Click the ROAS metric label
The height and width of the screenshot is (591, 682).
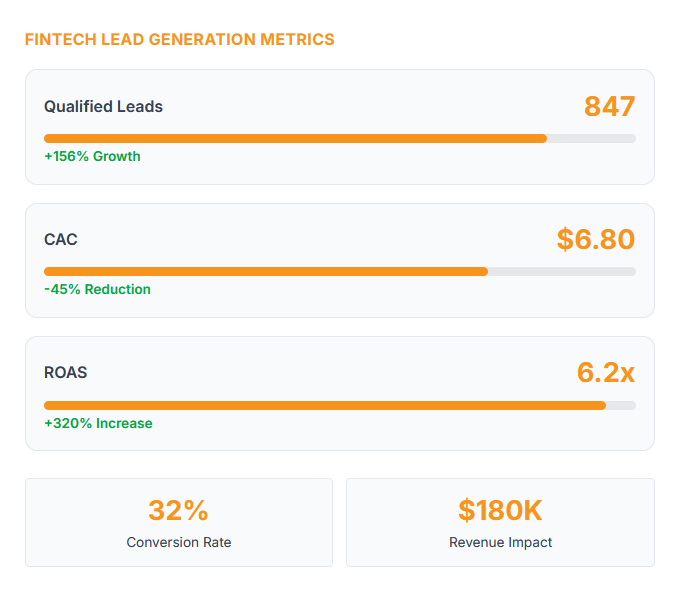[x=65, y=372]
